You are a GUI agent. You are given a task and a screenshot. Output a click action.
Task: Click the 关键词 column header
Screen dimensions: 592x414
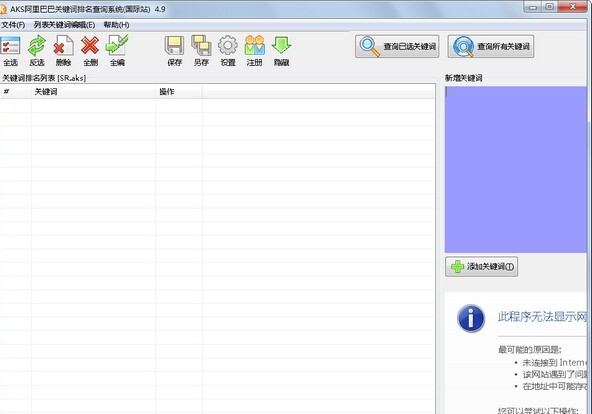tap(93, 92)
